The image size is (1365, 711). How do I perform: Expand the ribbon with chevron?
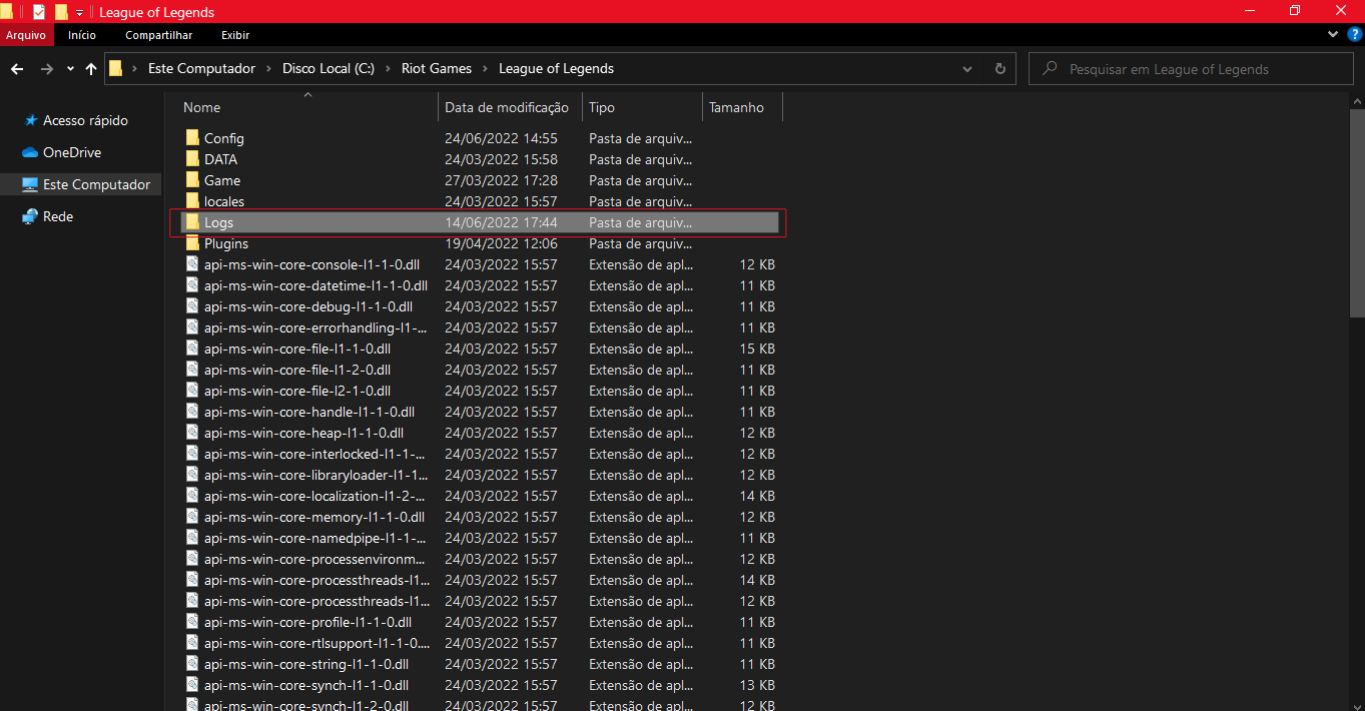pyautogui.click(x=1332, y=34)
